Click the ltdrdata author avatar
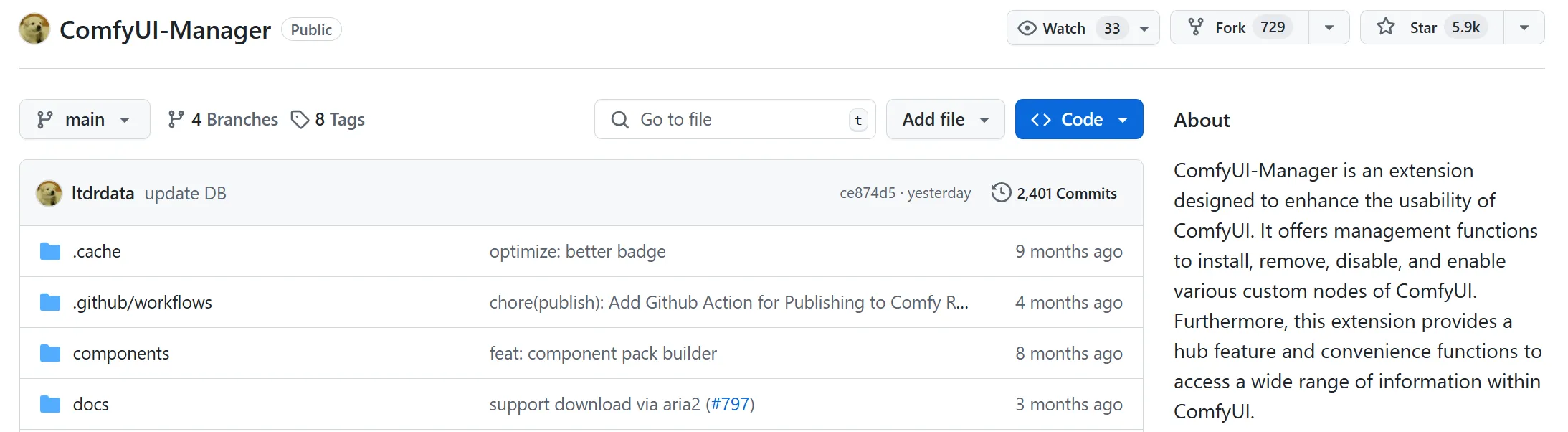The image size is (1568, 432). click(x=49, y=193)
